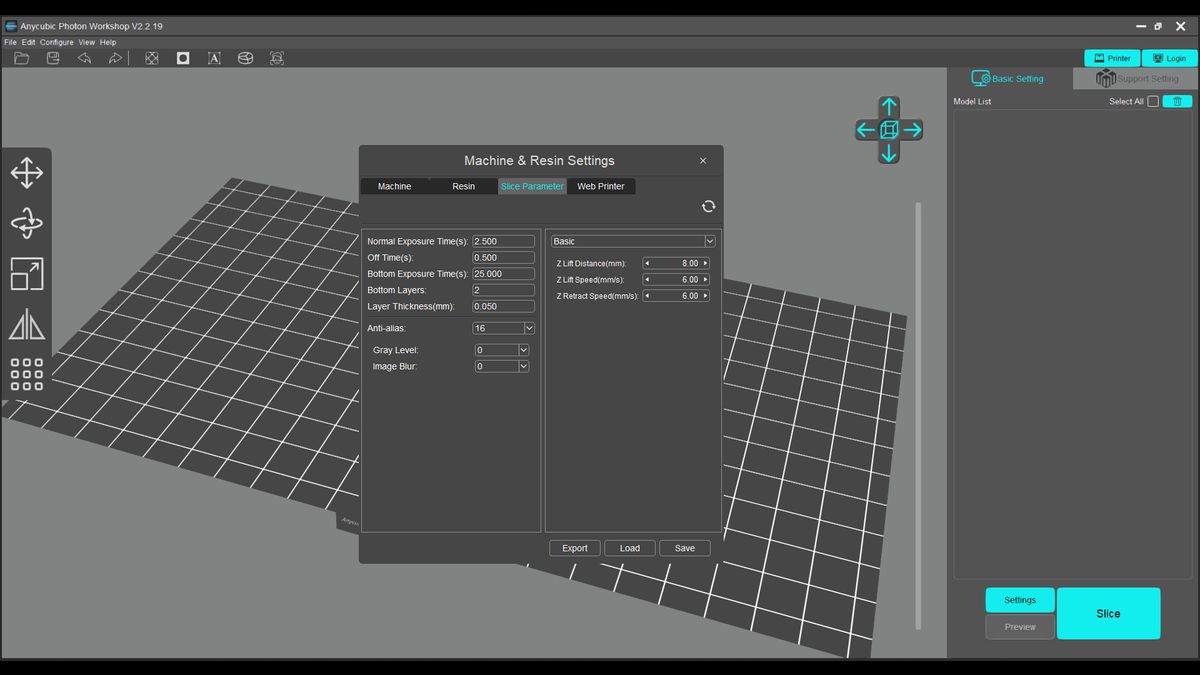This screenshot has width=1200, height=675.
Task: Click the rightmost toolbar scan icon
Action: [277, 58]
